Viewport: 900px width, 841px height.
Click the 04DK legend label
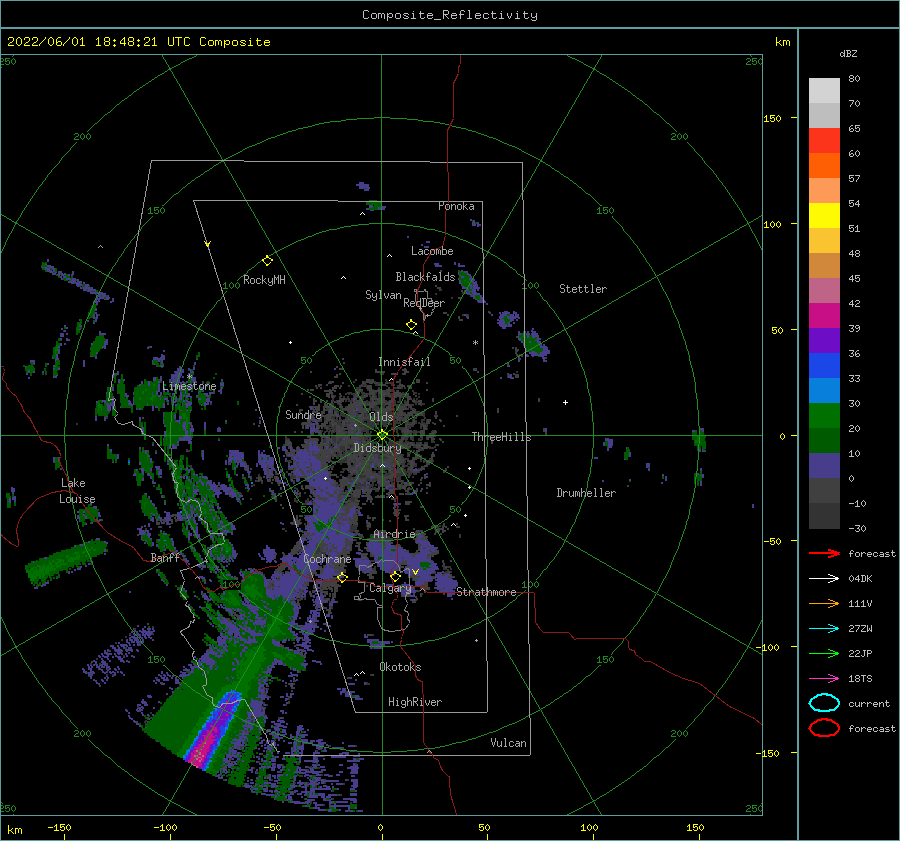pyautogui.click(x=860, y=579)
